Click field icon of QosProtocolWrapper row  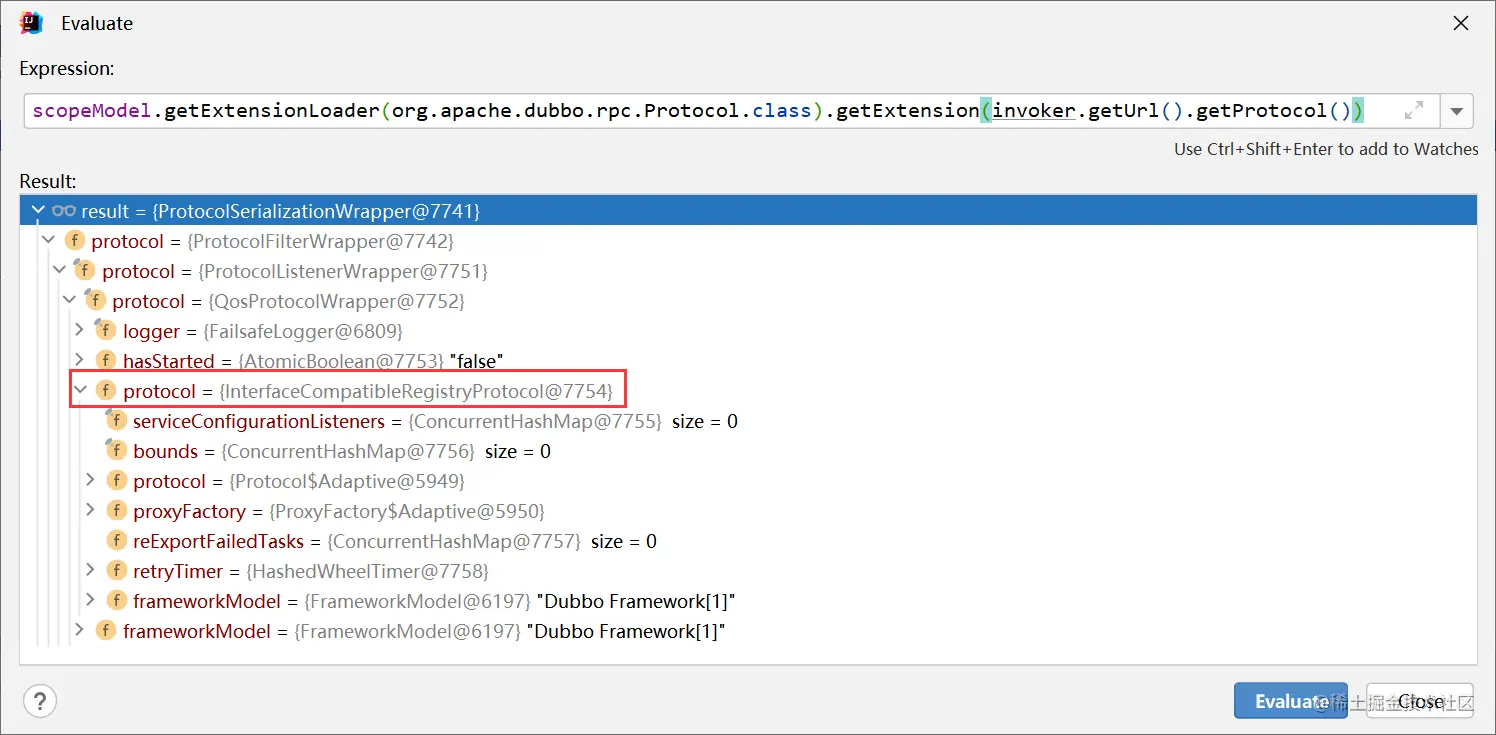[x=95, y=301]
